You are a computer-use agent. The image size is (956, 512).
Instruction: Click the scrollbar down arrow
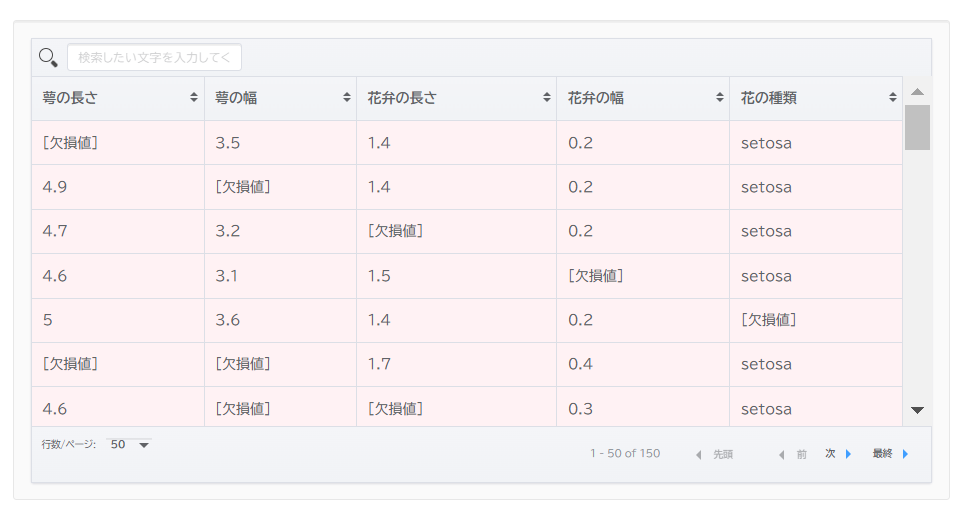click(917, 410)
